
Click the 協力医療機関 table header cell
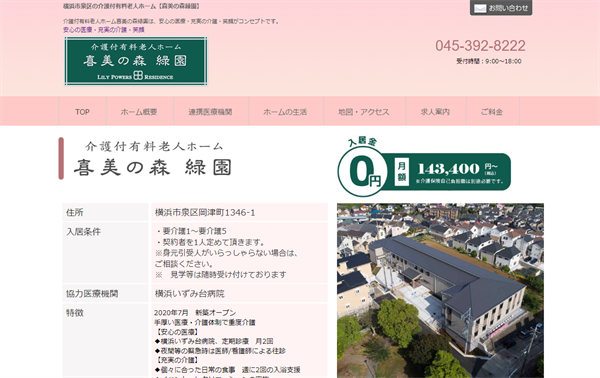pos(105,293)
